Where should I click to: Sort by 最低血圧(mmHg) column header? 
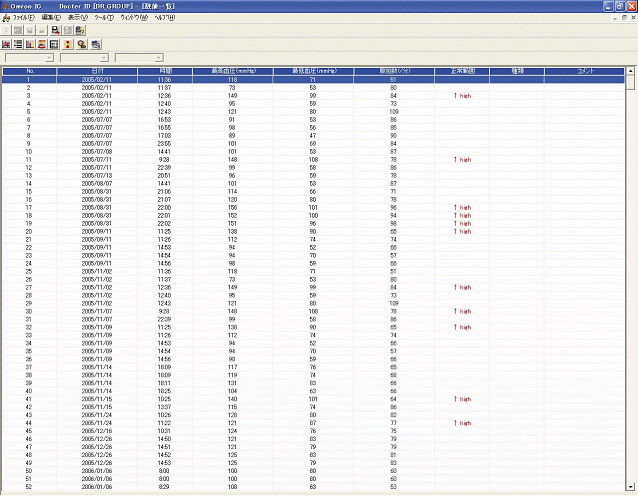tap(314, 71)
